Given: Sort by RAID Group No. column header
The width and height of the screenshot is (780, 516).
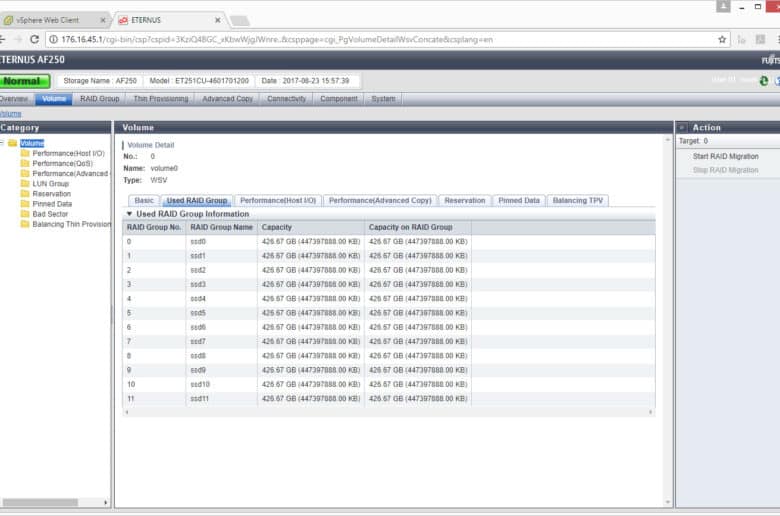Looking at the screenshot, I should pyautogui.click(x=154, y=227).
